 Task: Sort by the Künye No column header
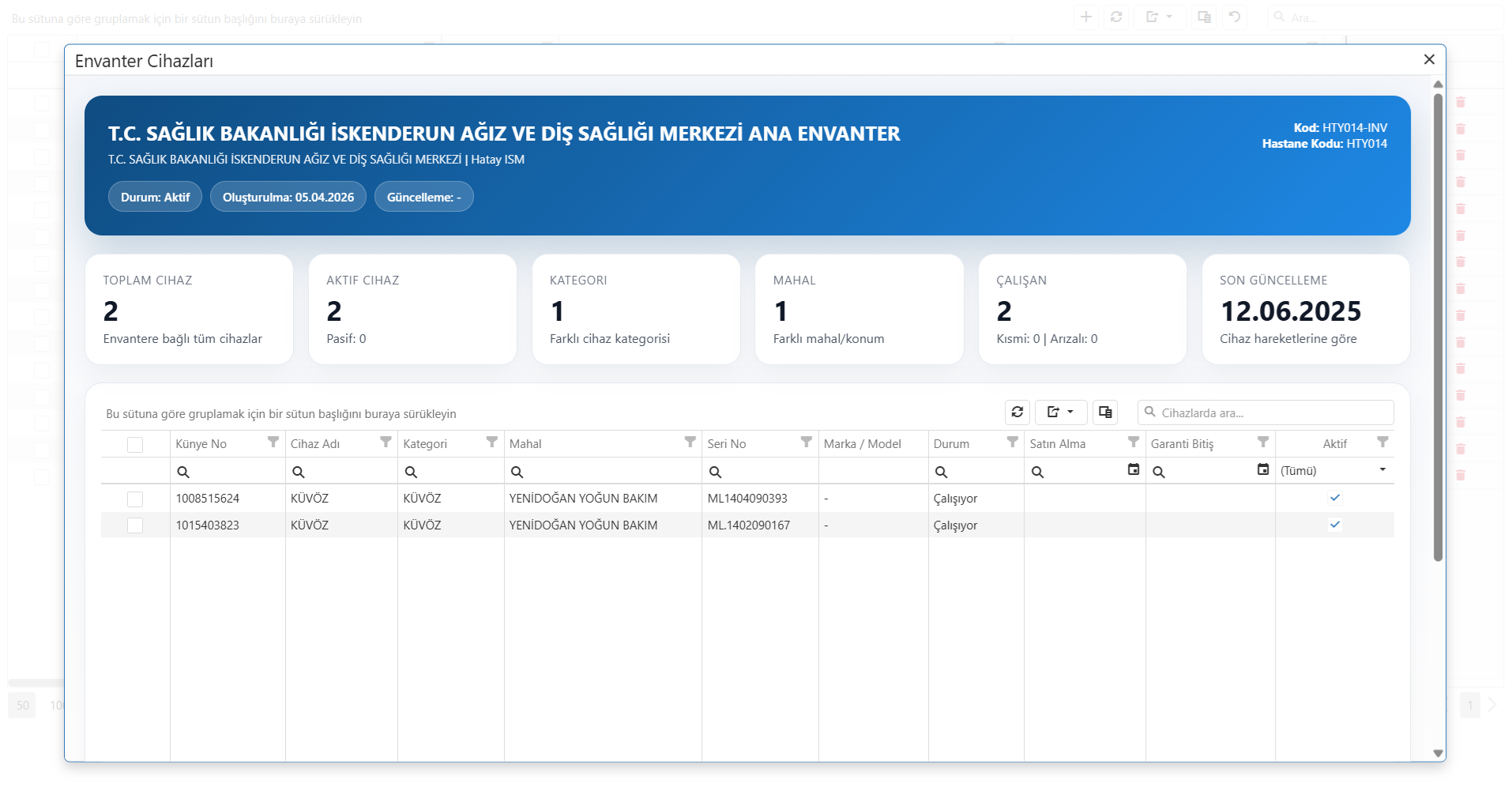tap(201, 444)
